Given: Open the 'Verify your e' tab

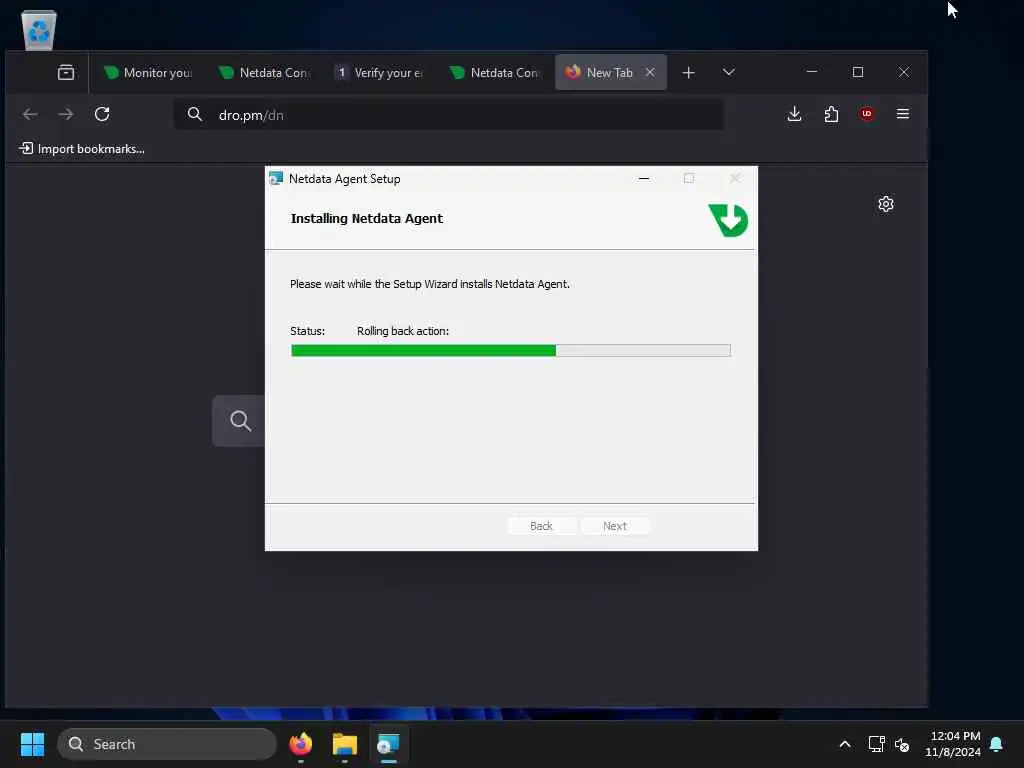Looking at the screenshot, I should pos(380,72).
